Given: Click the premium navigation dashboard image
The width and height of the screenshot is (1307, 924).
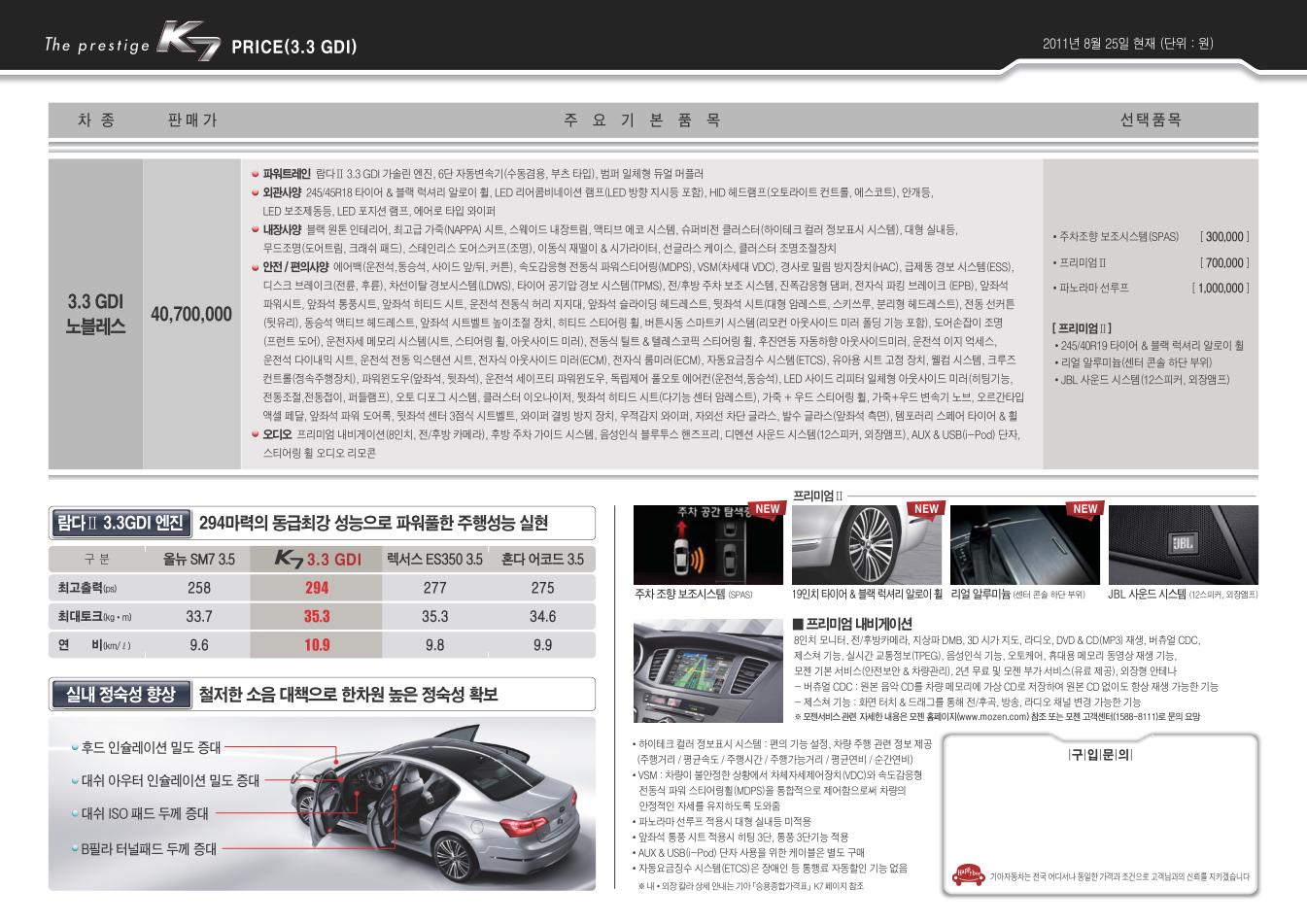Looking at the screenshot, I should point(707,670).
